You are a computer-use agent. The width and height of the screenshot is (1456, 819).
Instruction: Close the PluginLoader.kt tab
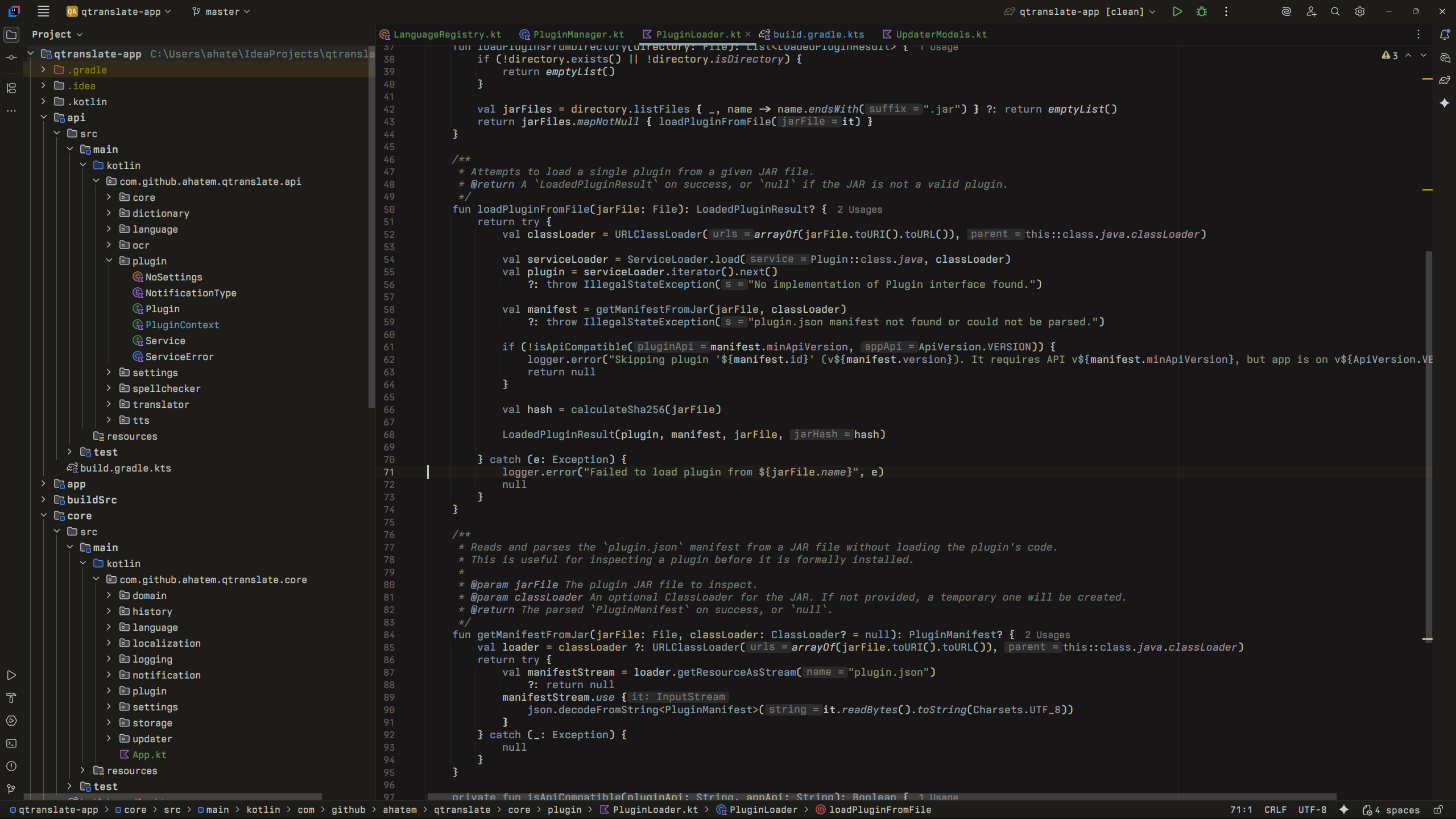[x=748, y=34]
